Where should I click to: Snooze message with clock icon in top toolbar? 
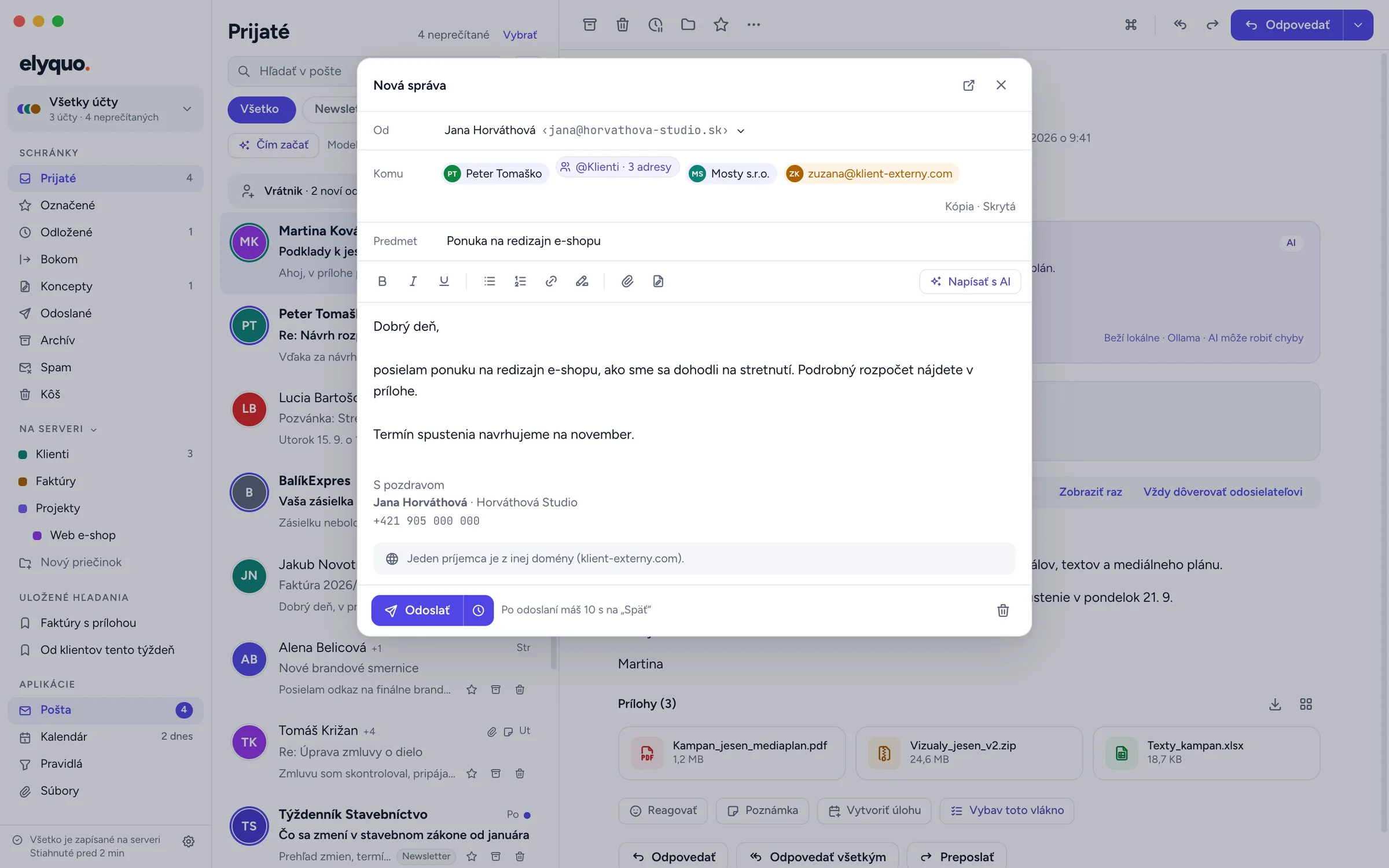click(x=655, y=24)
